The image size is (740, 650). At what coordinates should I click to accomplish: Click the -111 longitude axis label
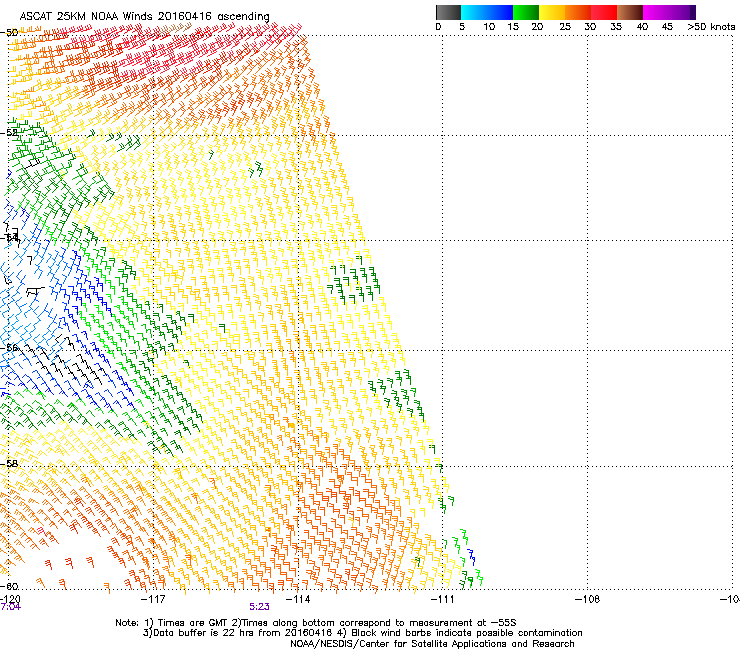442,599
